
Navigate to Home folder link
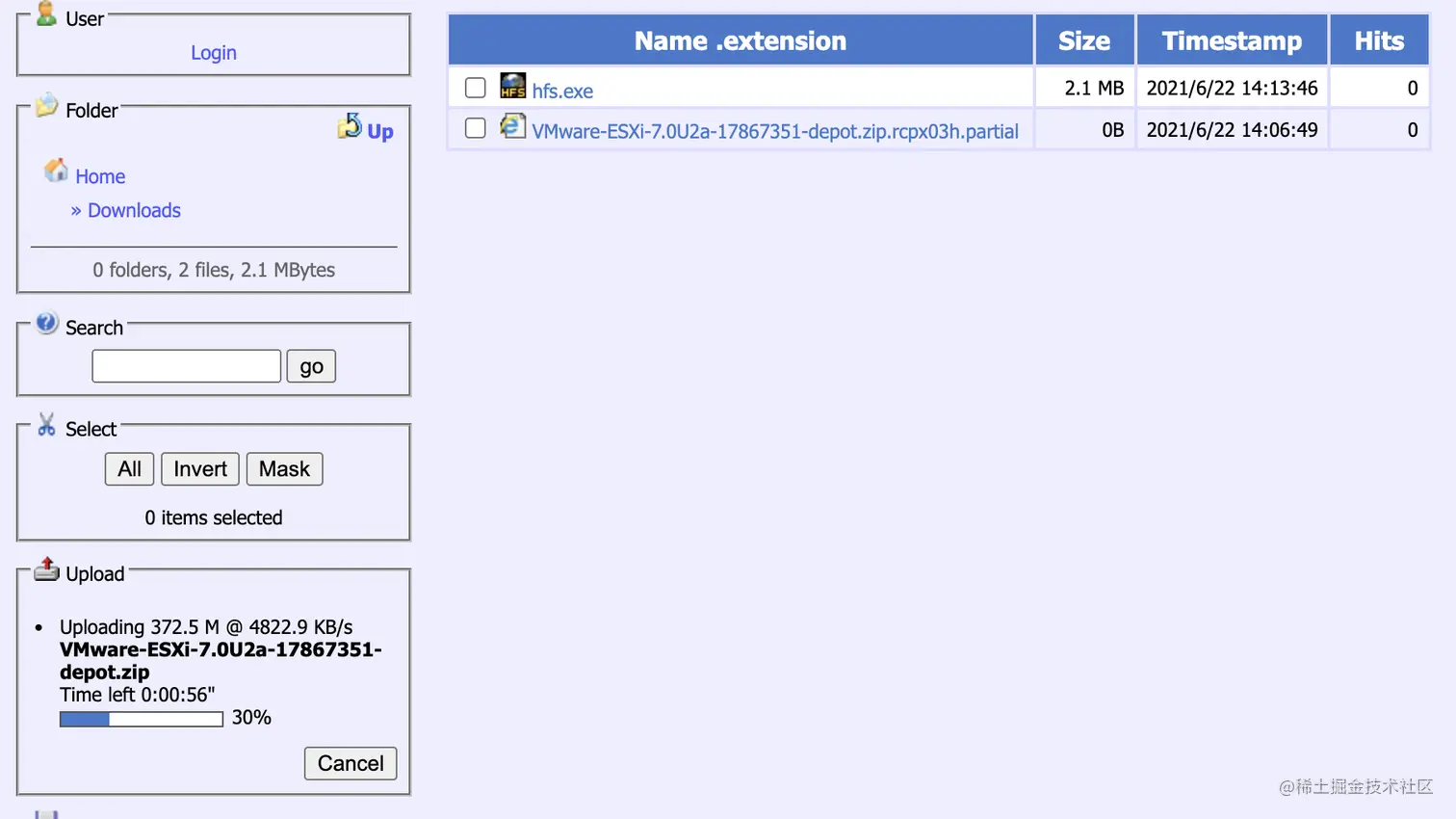pos(100,176)
